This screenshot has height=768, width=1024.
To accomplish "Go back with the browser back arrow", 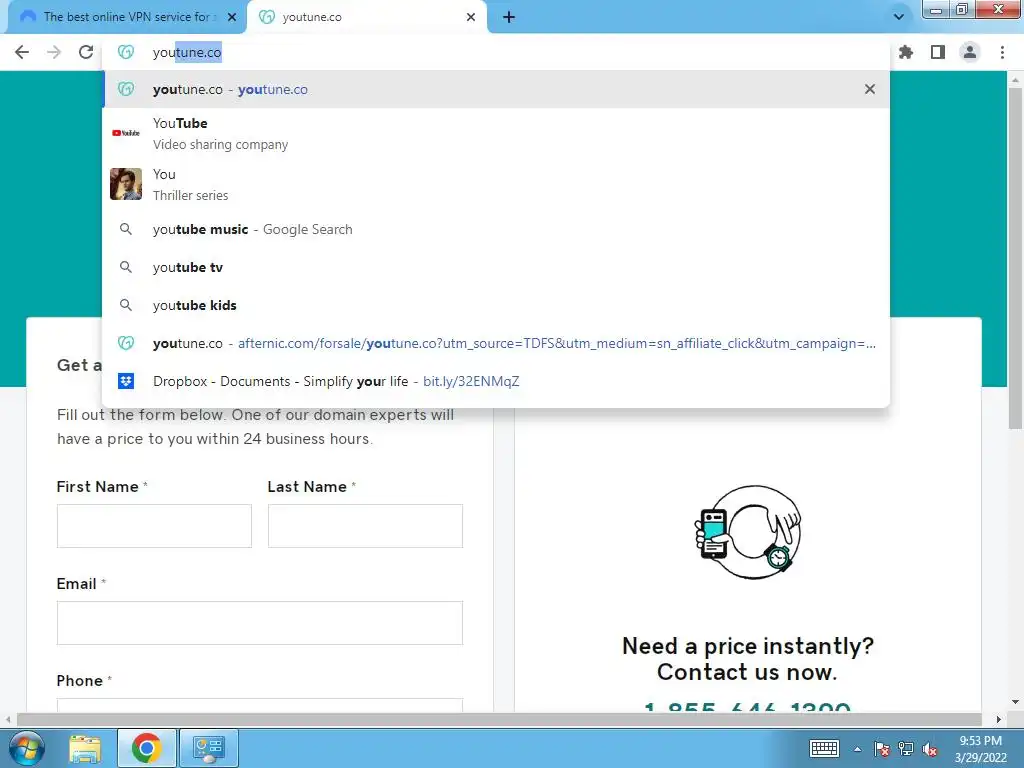I will [x=22, y=52].
